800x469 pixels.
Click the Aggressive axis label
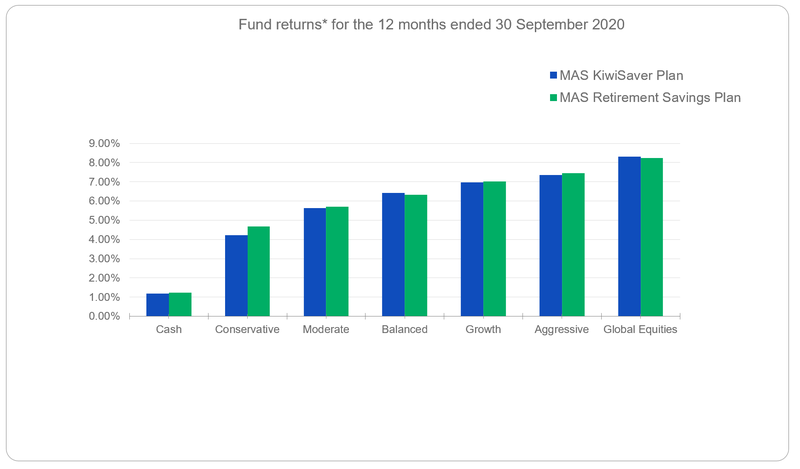coord(562,329)
